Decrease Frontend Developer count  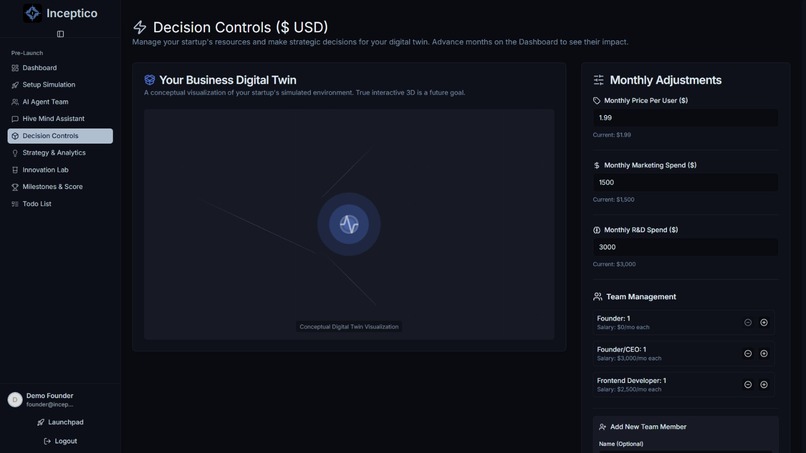click(748, 385)
